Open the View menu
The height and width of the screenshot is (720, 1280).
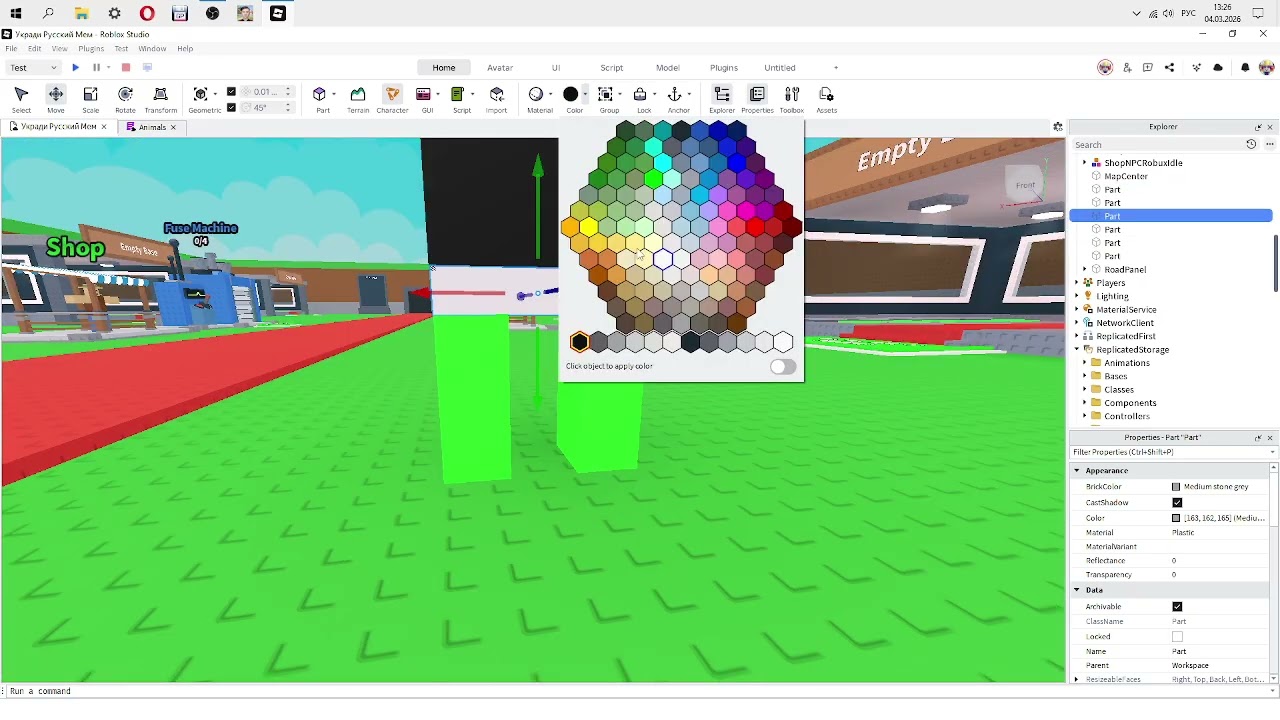[x=60, y=48]
